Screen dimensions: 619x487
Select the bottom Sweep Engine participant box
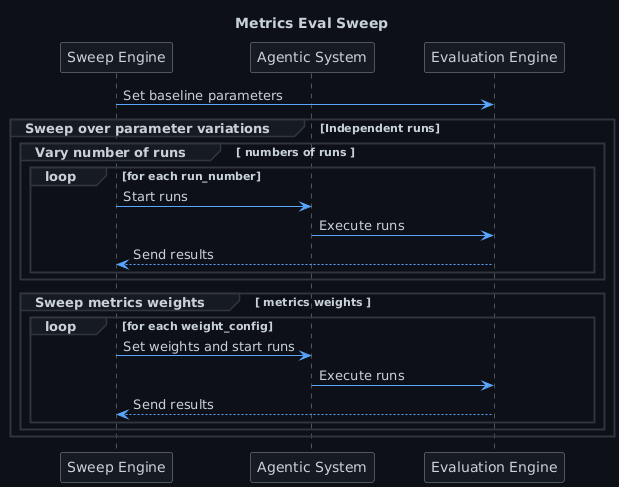[x=116, y=467]
